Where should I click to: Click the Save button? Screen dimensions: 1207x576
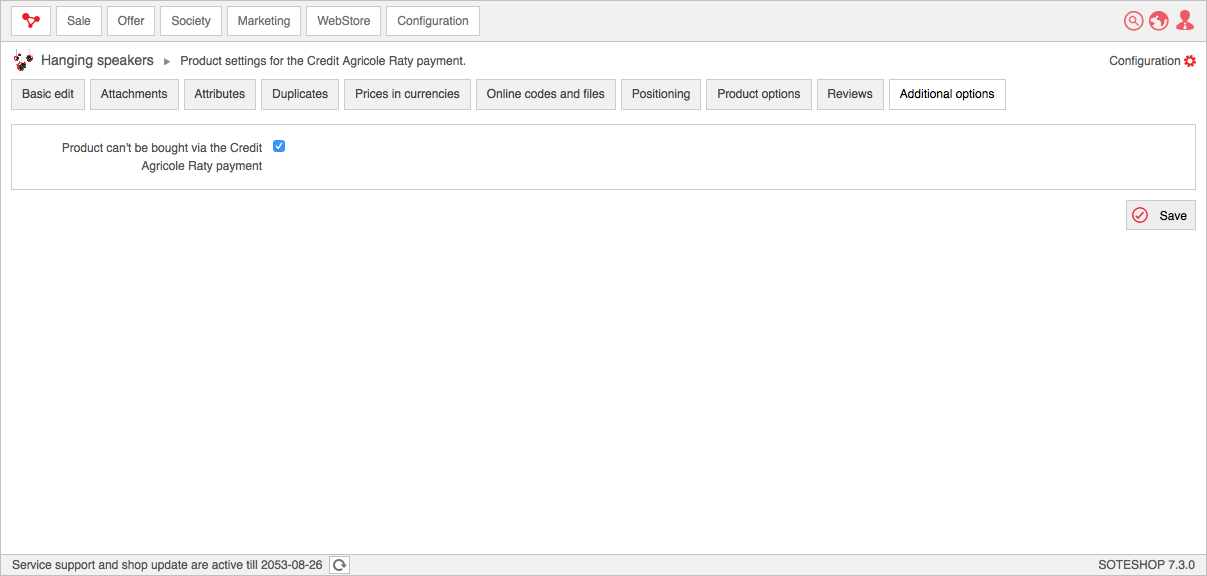click(1161, 215)
